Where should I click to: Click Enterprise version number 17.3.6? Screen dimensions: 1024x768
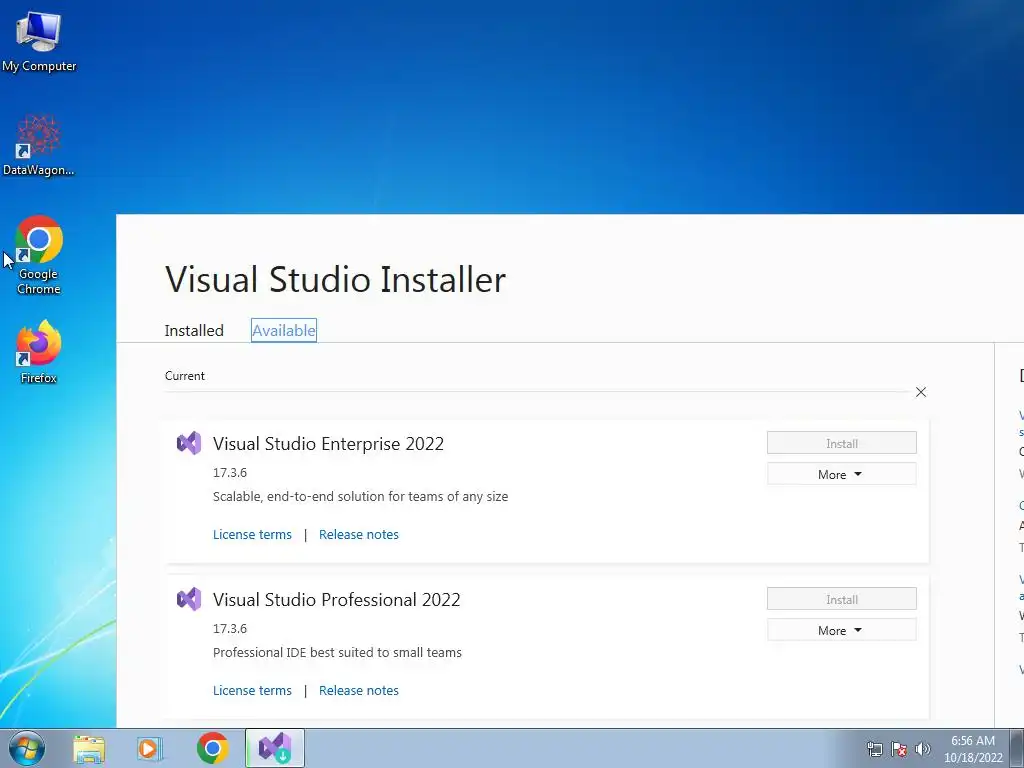tap(230, 472)
